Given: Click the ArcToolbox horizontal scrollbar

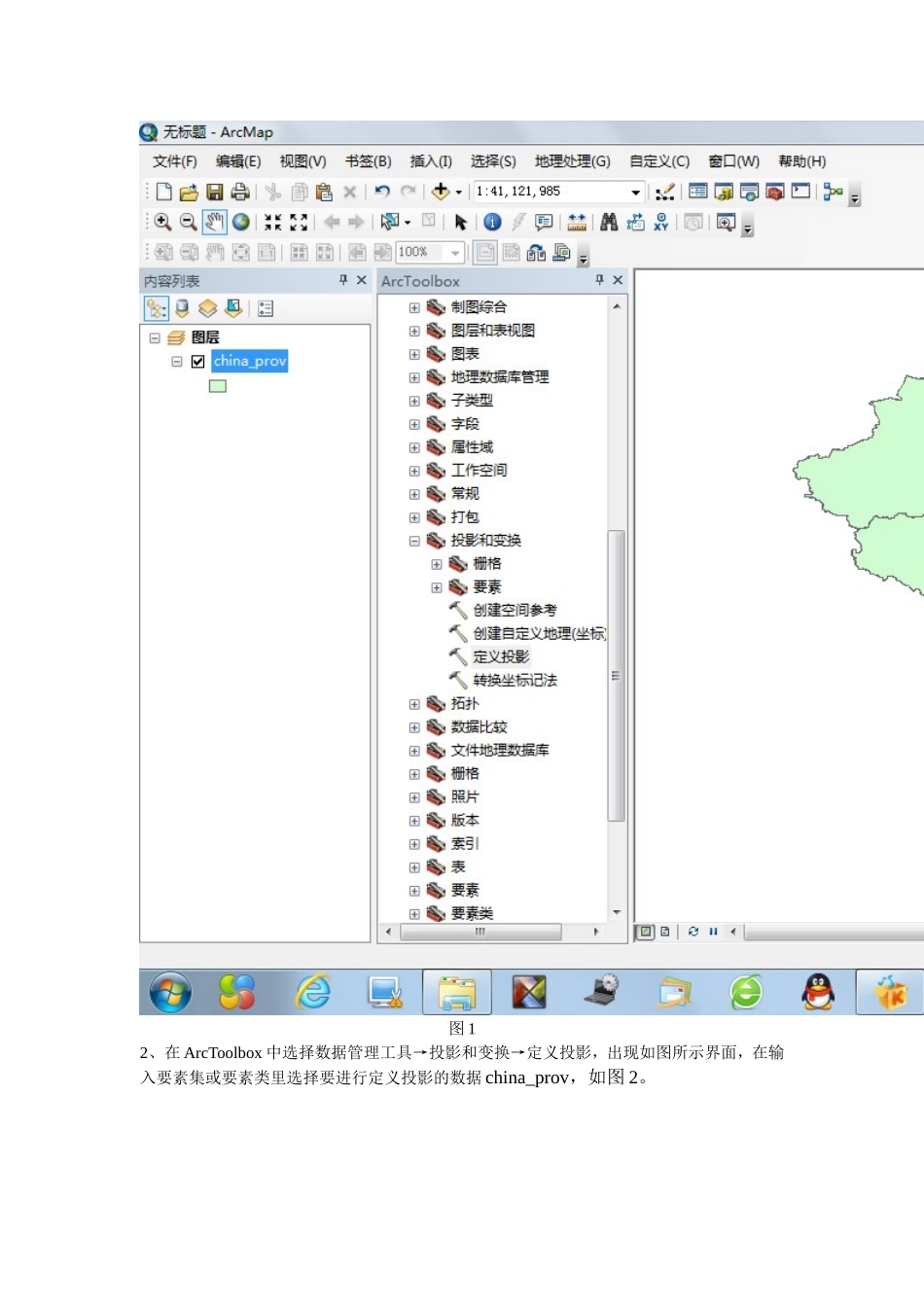Looking at the screenshot, I should (480, 932).
